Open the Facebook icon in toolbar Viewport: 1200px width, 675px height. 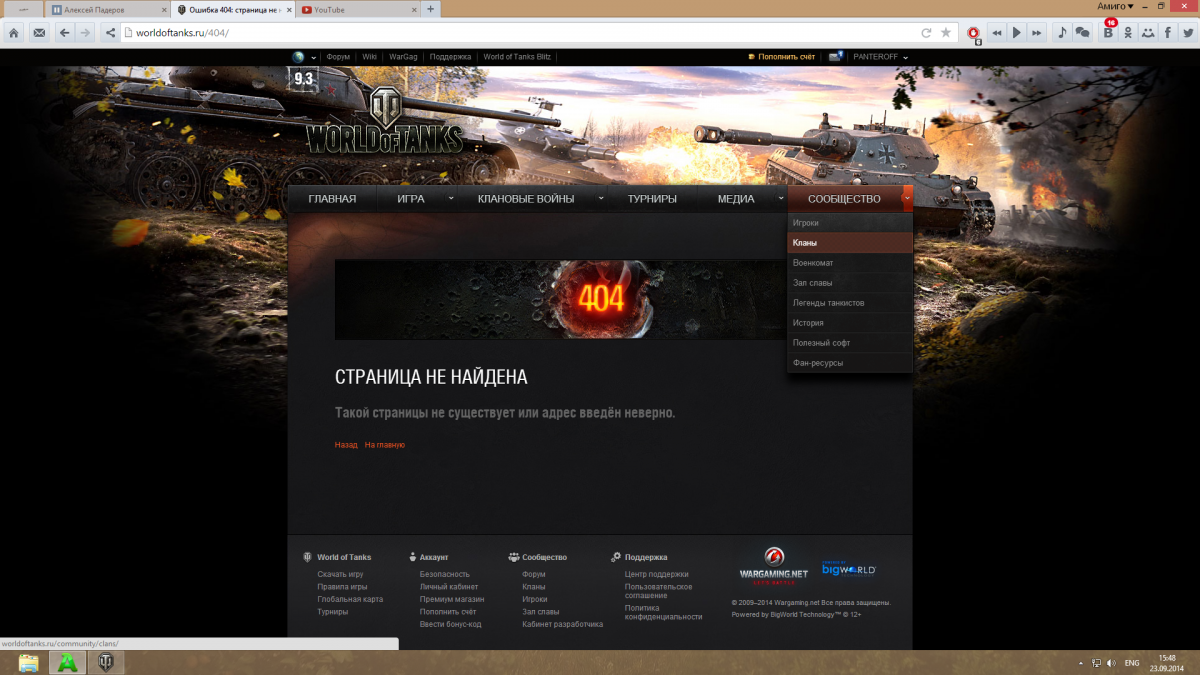(x=1168, y=33)
